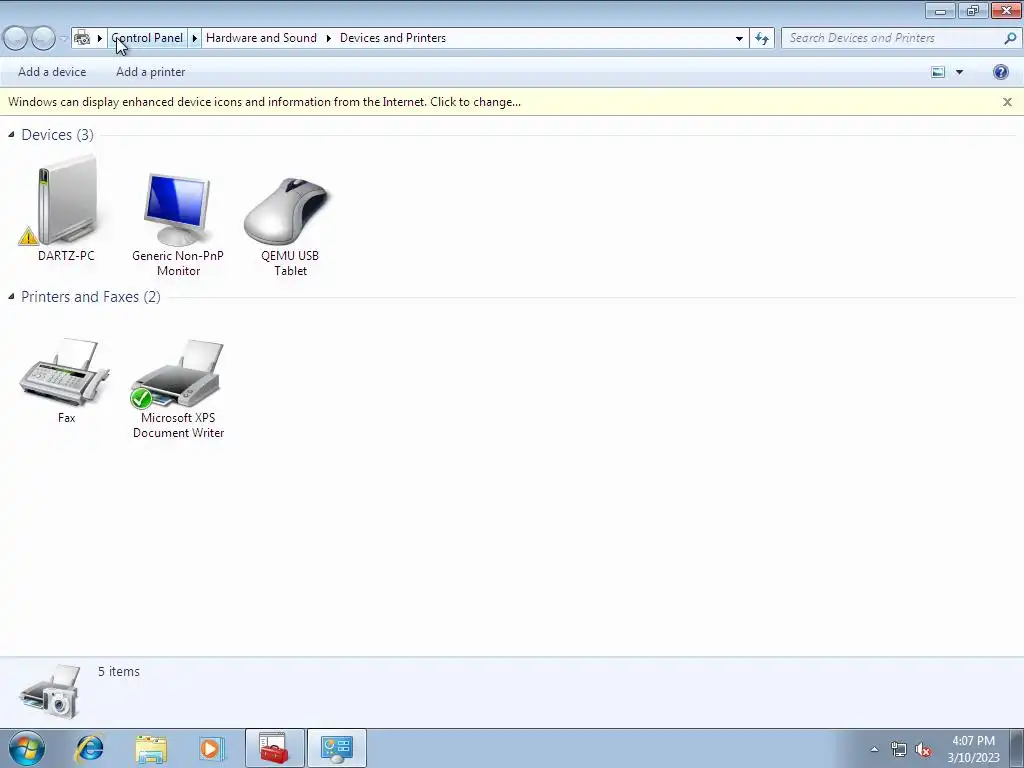
Task: Click the Forward navigation arrow
Action: (x=43, y=38)
